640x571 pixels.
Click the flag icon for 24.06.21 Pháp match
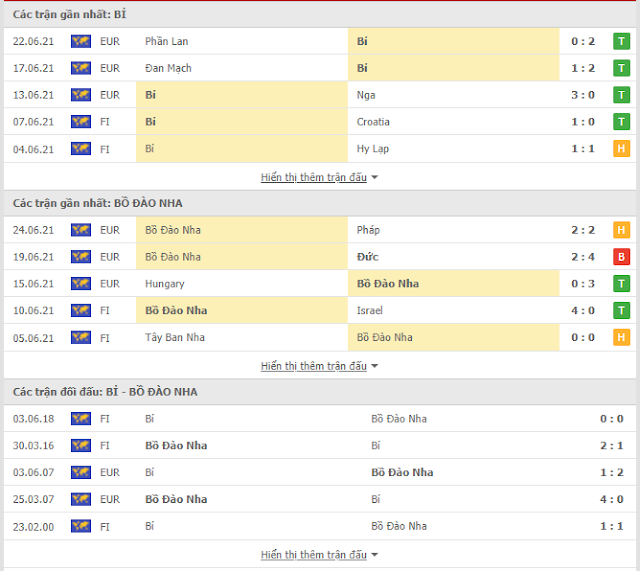pyautogui.click(x=80, y=230)
